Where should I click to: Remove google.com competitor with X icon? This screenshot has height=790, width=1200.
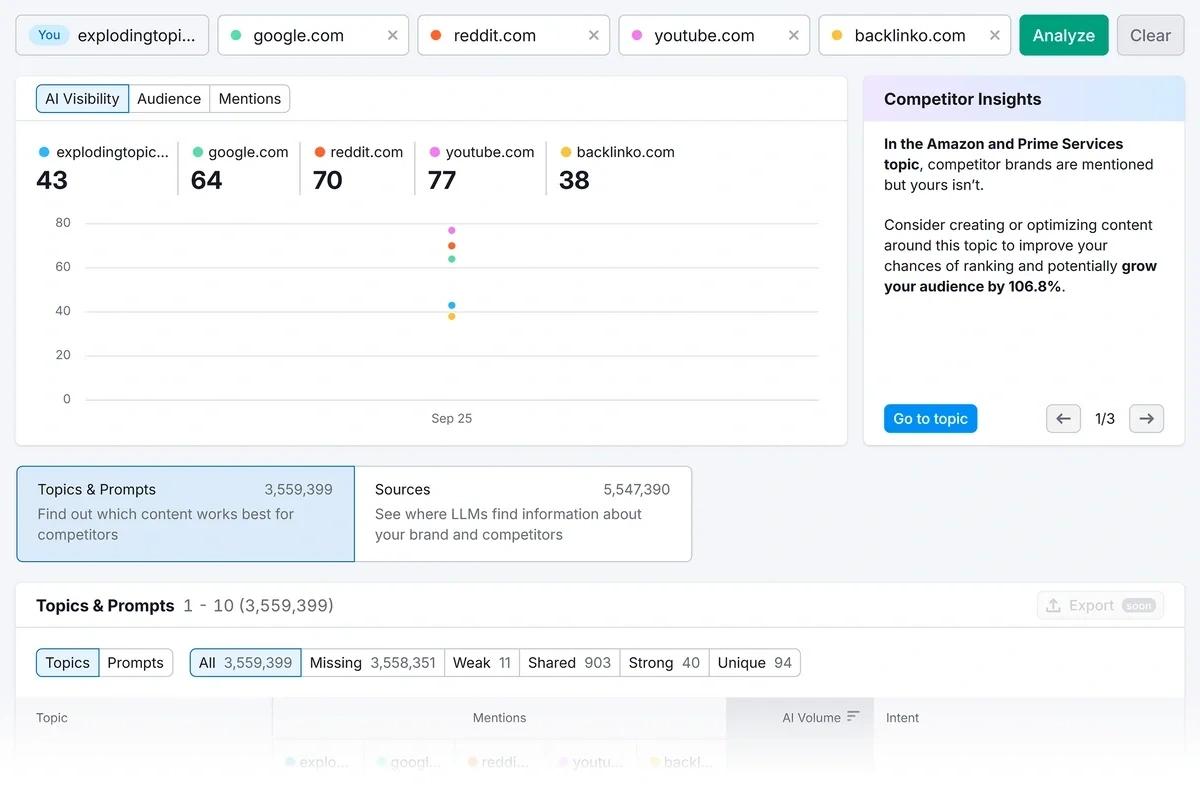(392, 35)
